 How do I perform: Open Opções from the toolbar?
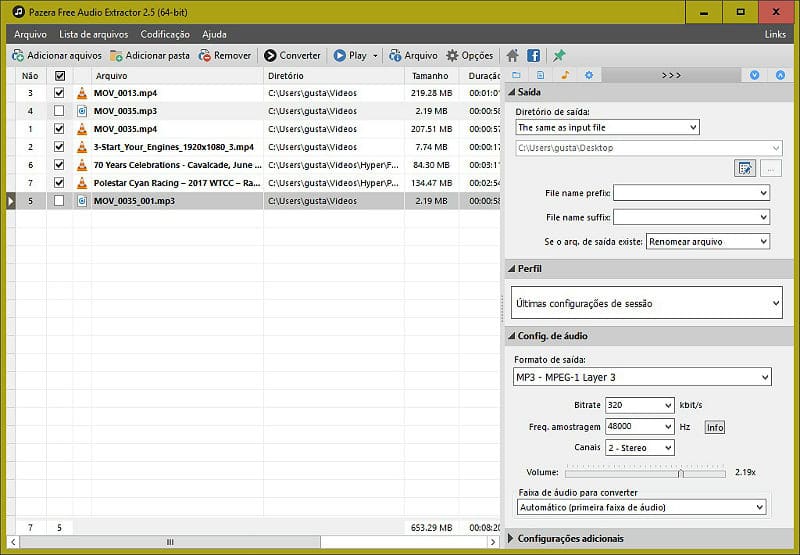click(470, 56)
